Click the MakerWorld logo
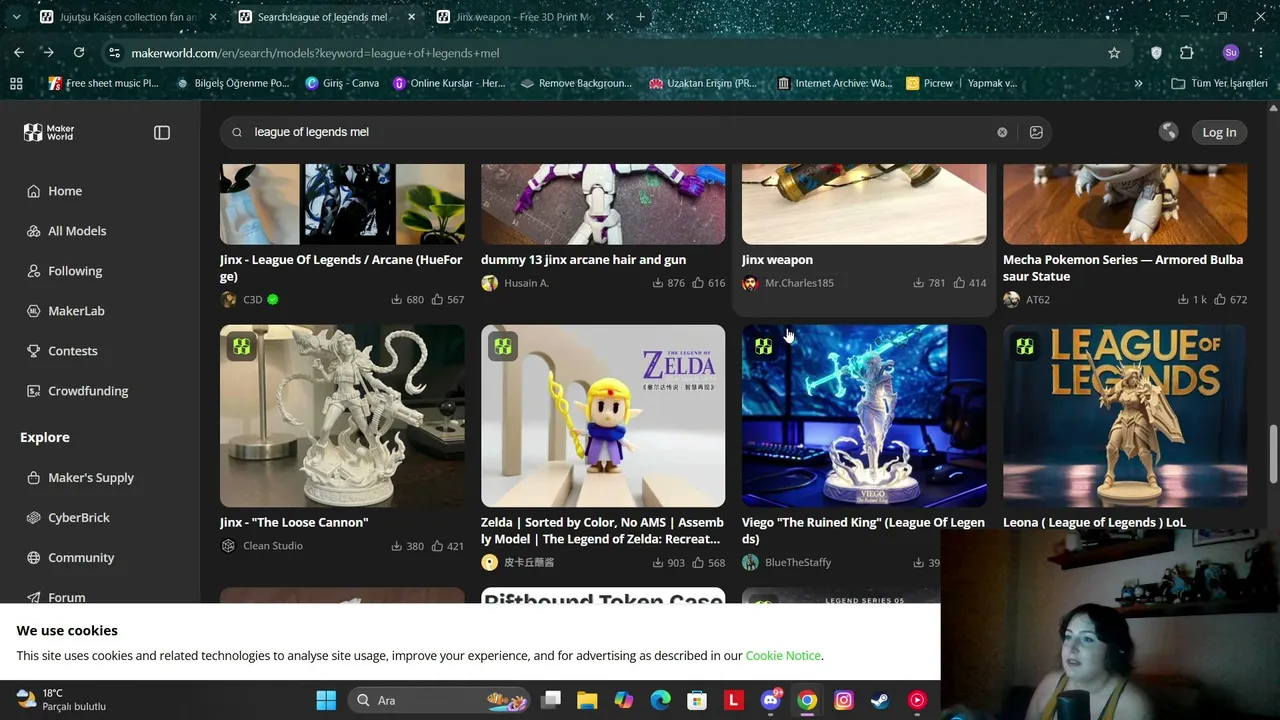This screenshot has height=720, width=1280. pos(49,132)
